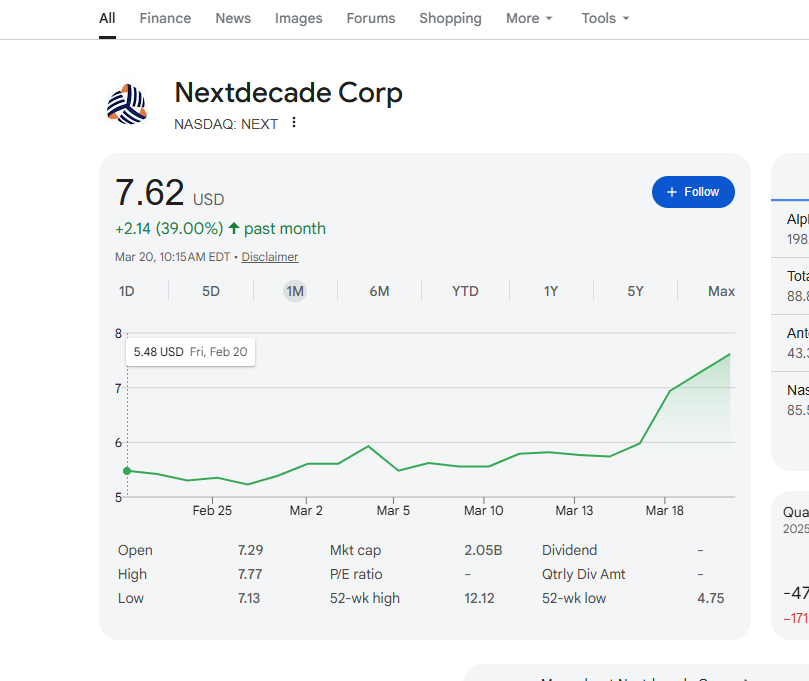
Task: Switch to the Finance tab
Action: 165,18
